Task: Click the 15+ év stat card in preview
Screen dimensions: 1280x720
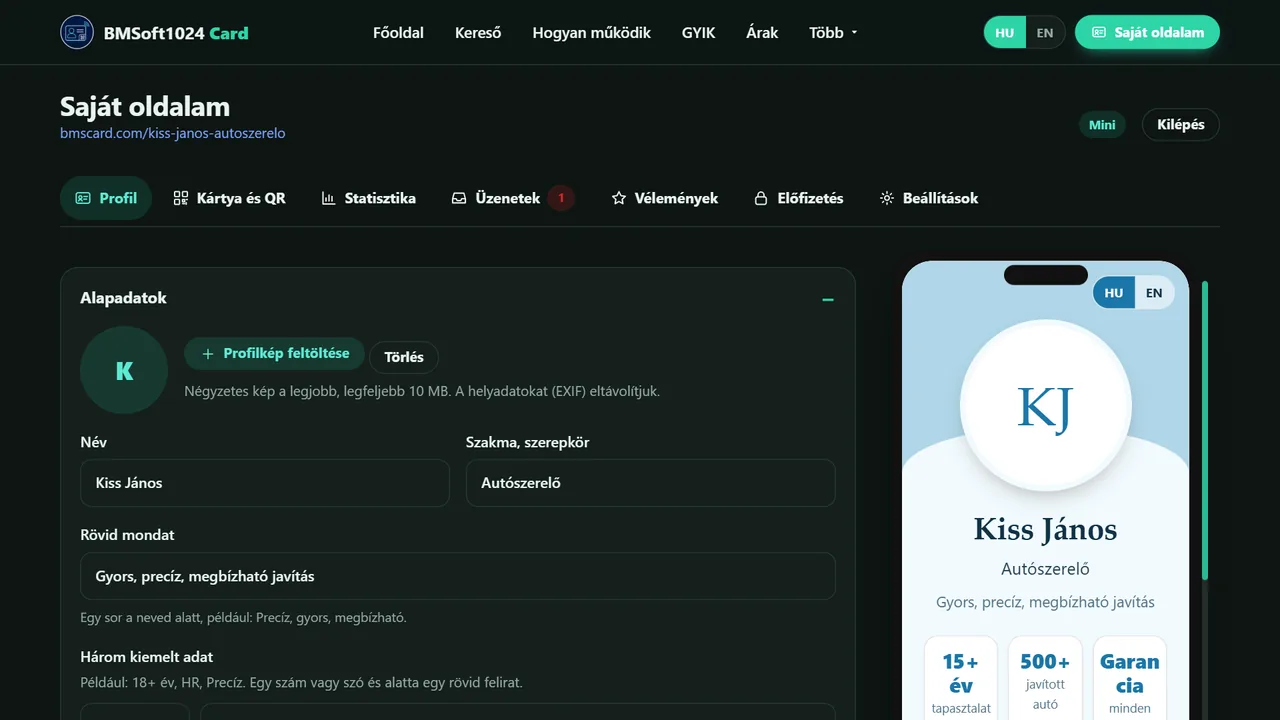Action: click(x=961, y=678)
